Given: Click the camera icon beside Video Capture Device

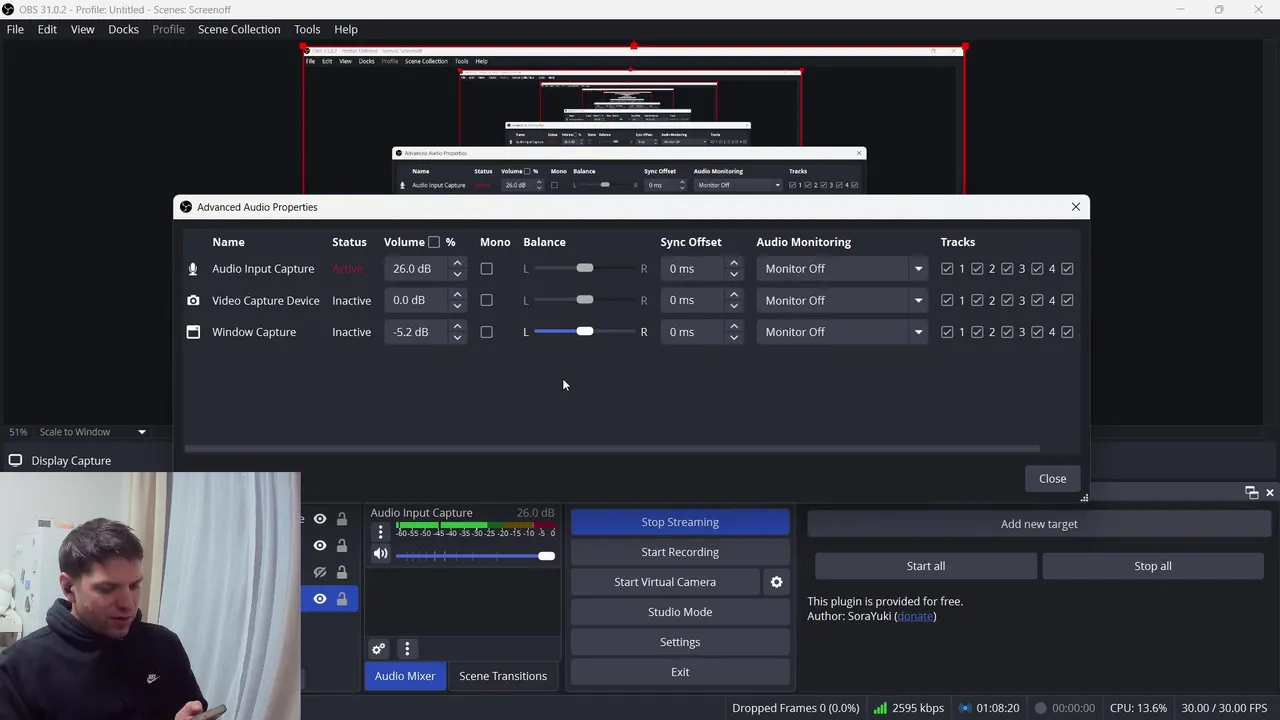Looking at the screenshot, I should pos(193,300).
